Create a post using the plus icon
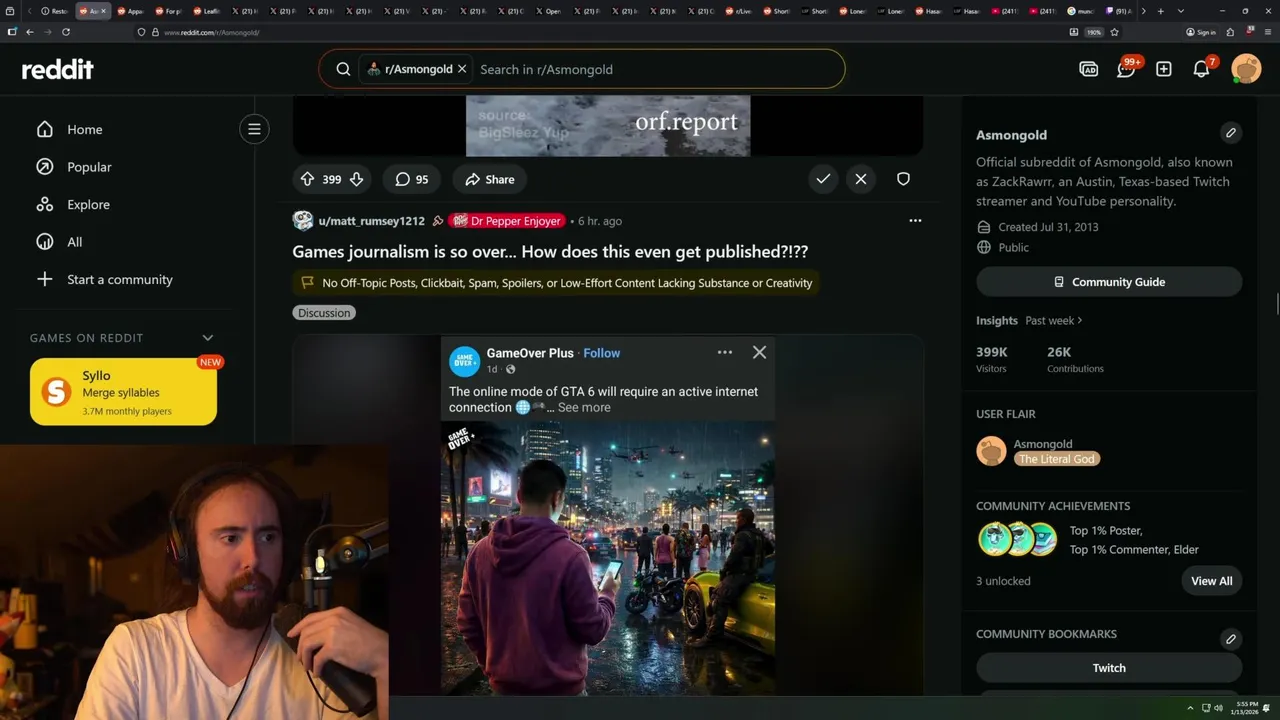The height and width of the screenshot is (720, 1280). 1164,69
